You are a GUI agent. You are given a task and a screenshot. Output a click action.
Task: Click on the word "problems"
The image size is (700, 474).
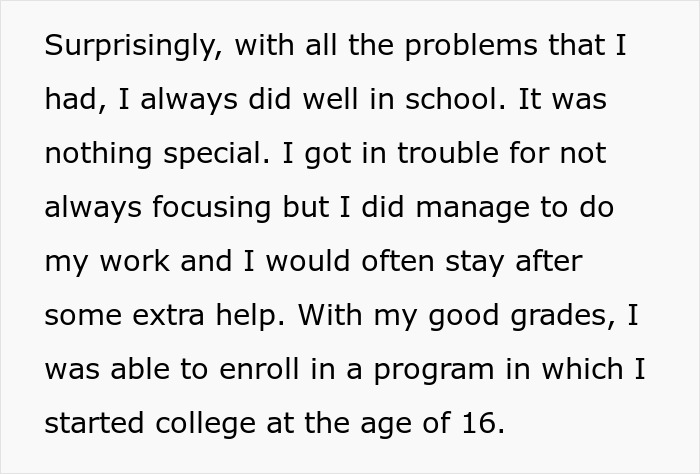click(471, 47)
